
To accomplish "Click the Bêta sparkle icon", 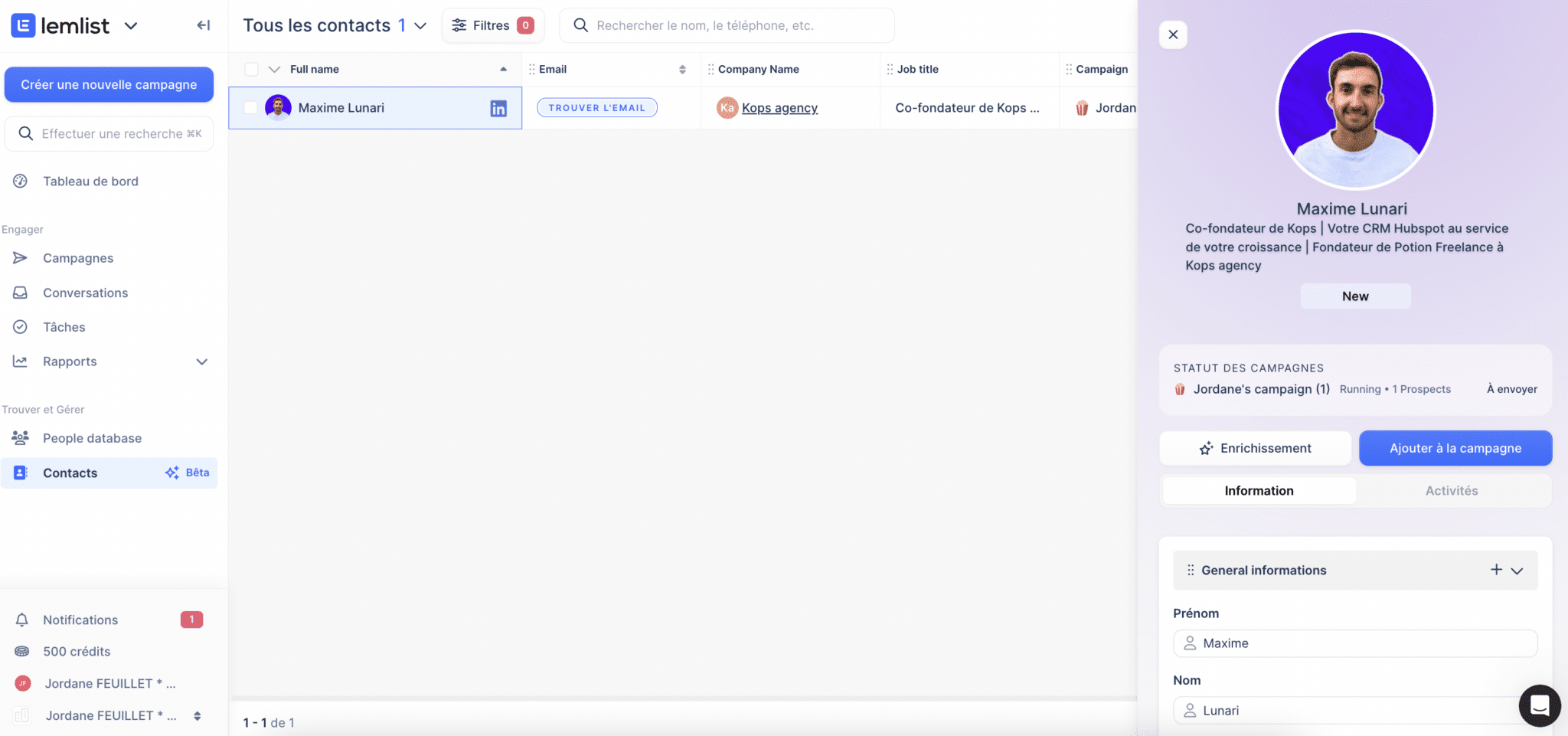I will pyautogui.click(x=172, y=473).
